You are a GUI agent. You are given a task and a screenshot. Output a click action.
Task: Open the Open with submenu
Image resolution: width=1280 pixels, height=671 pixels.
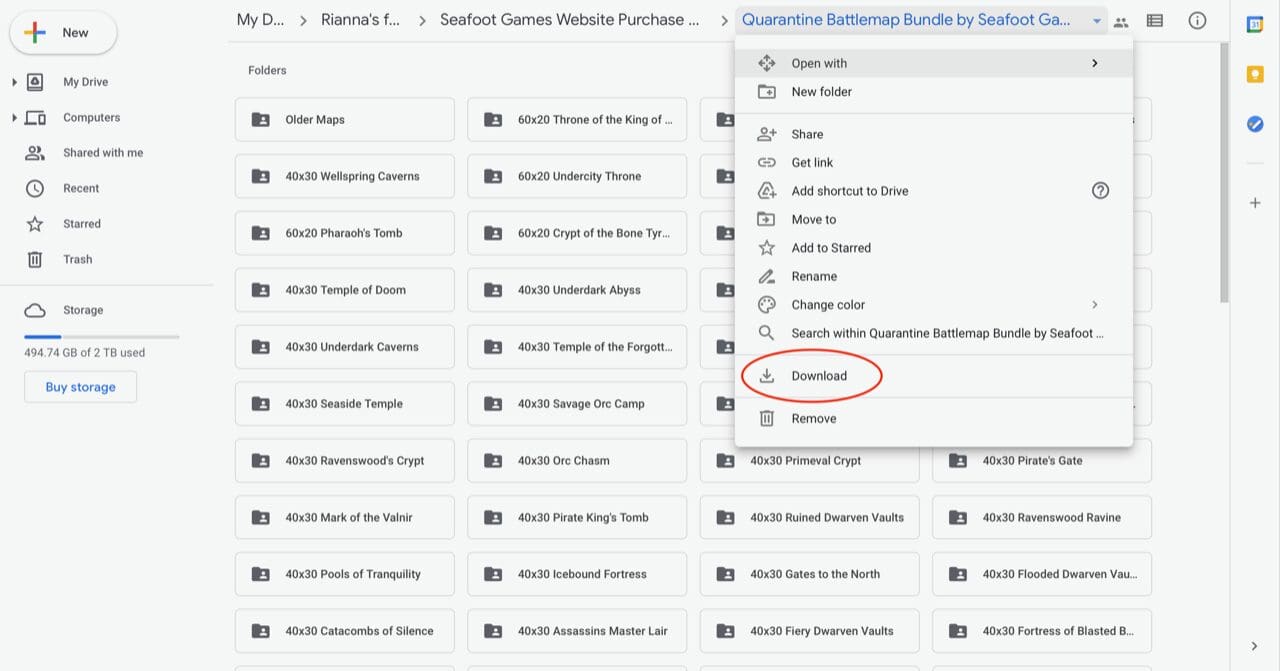click(819, 62)
